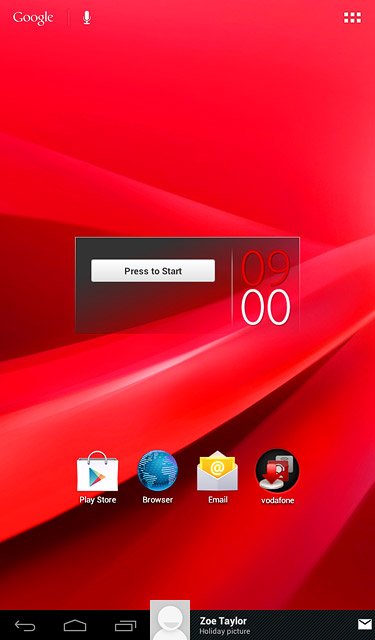Tap the Email label text
This screenshot has width=375, height=640.
217,500
